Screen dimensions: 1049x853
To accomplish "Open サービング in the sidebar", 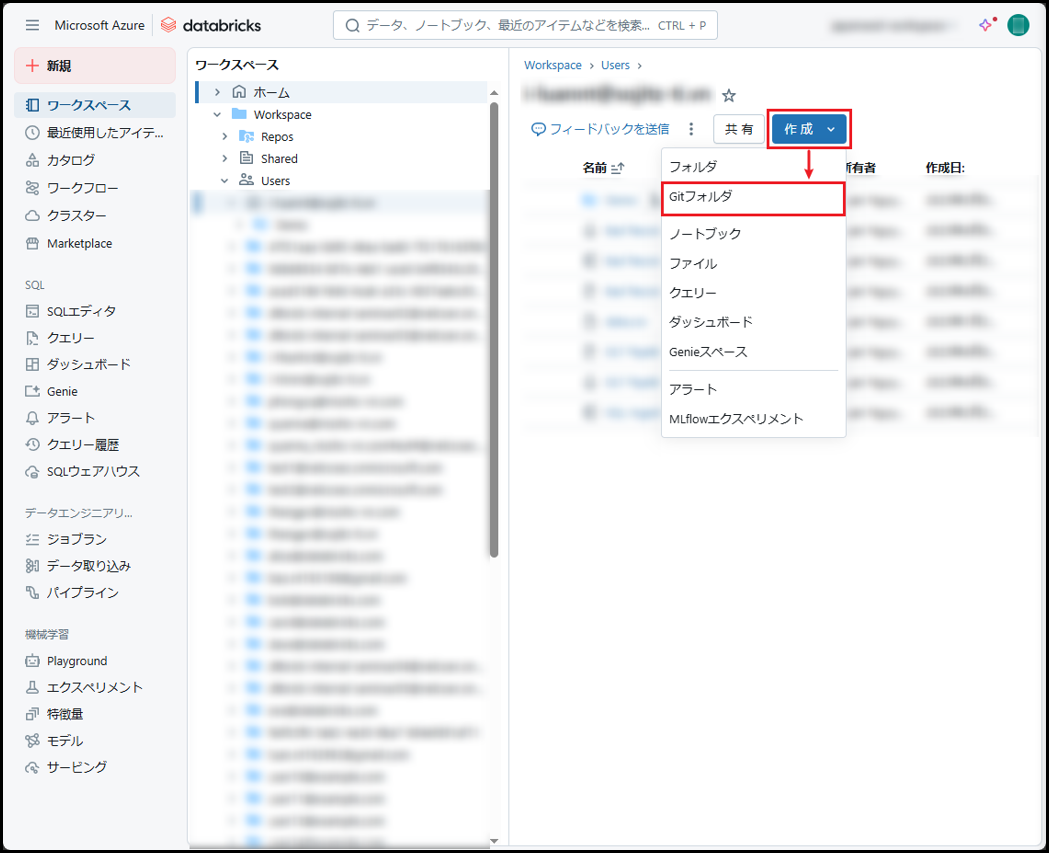I will click(x=95, y=767).
